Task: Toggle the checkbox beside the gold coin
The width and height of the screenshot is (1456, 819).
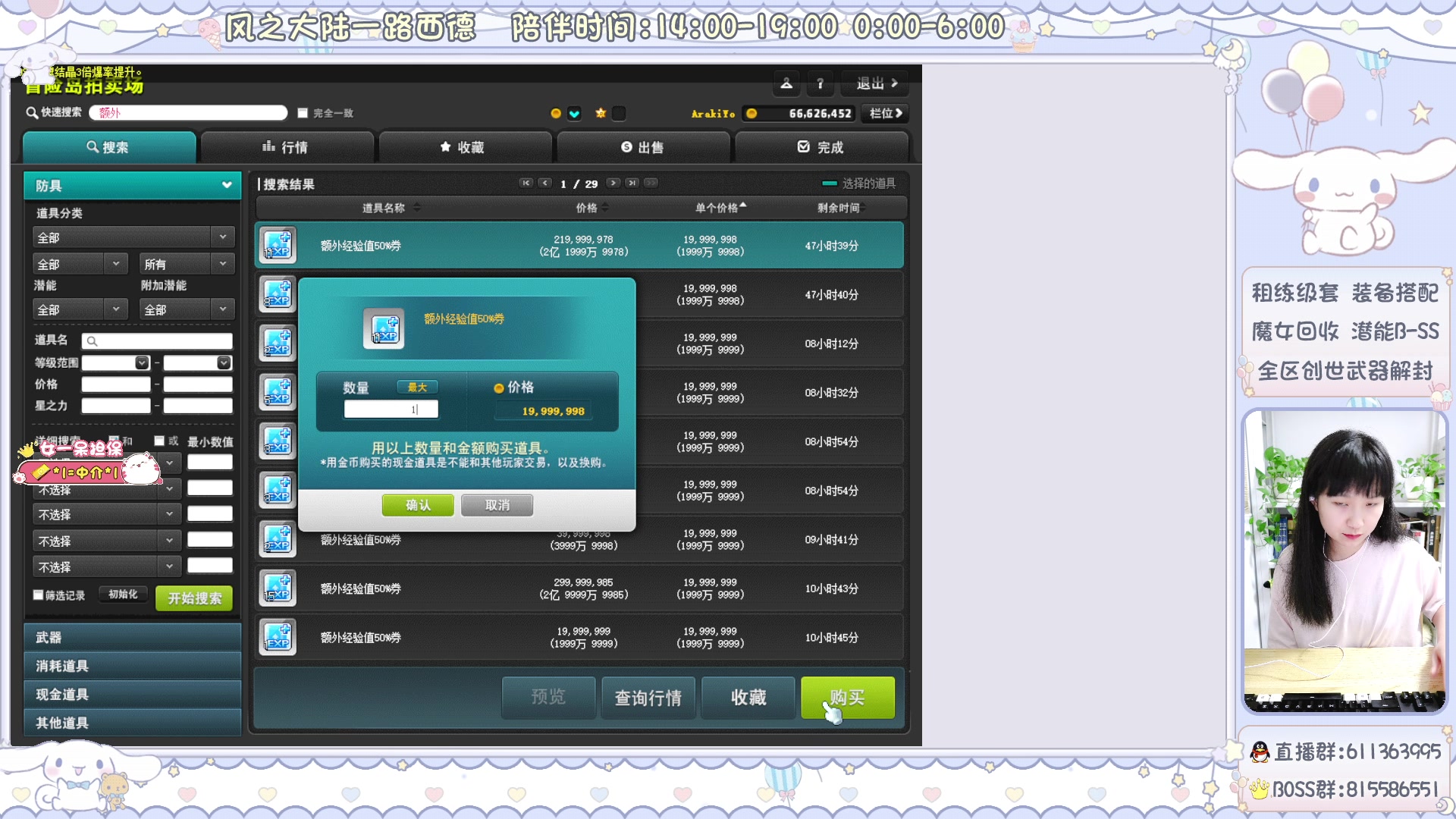Action: coord(575,114)
